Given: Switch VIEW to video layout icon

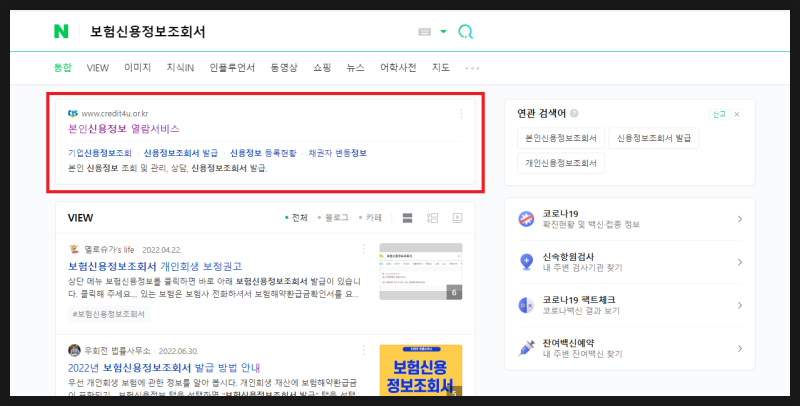Looking at the screenshot, I should click(x=457, y=218).
